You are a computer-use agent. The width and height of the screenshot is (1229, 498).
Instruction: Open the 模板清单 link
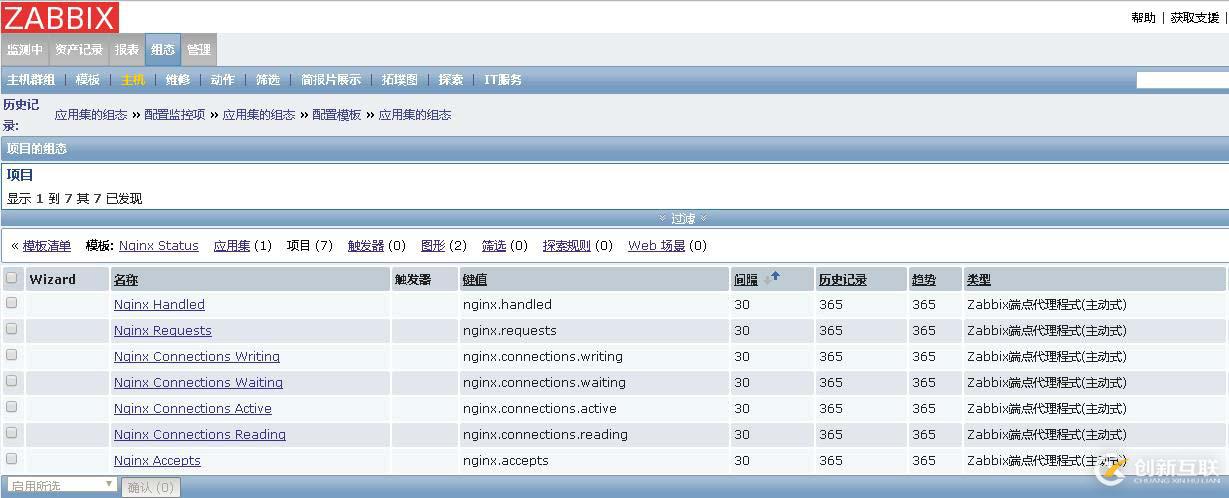tap(47, 246)
